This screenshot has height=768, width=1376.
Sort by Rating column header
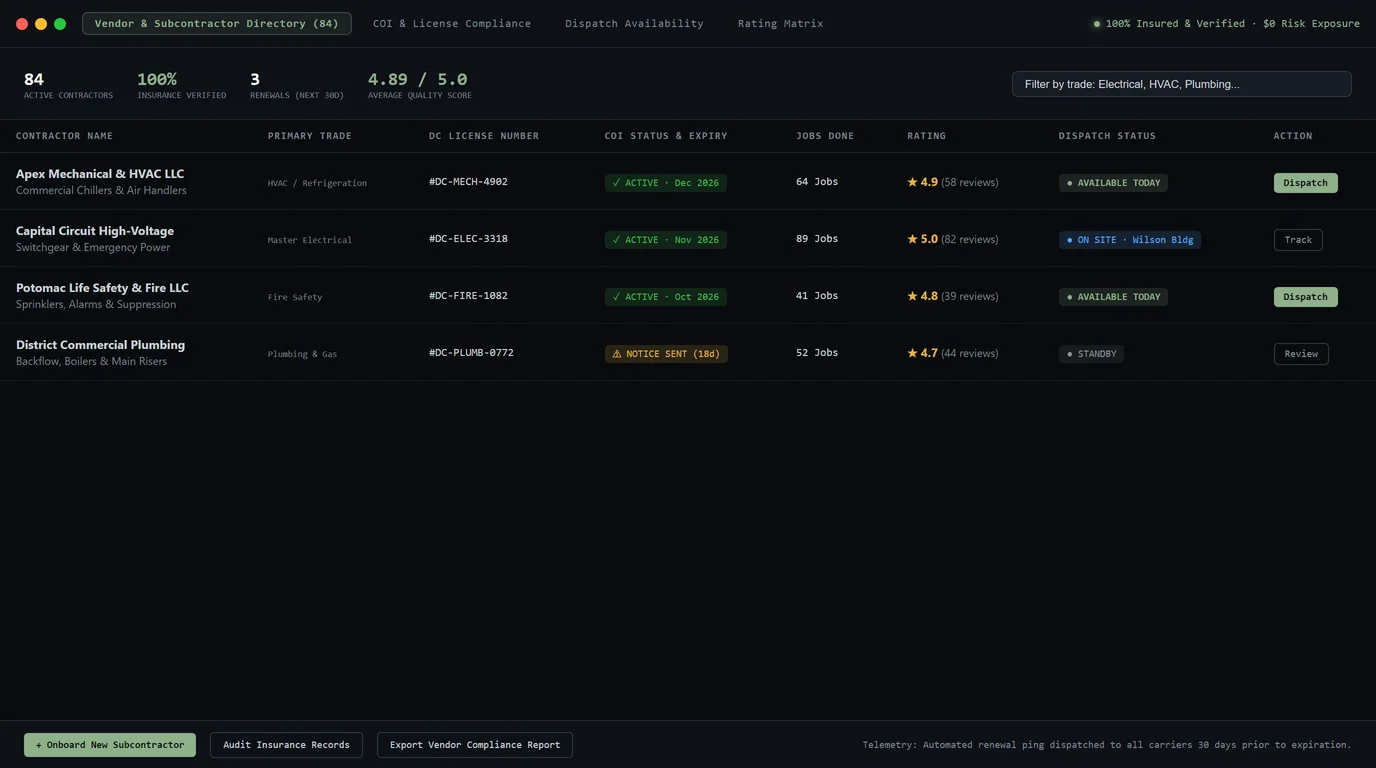(926, 136)
